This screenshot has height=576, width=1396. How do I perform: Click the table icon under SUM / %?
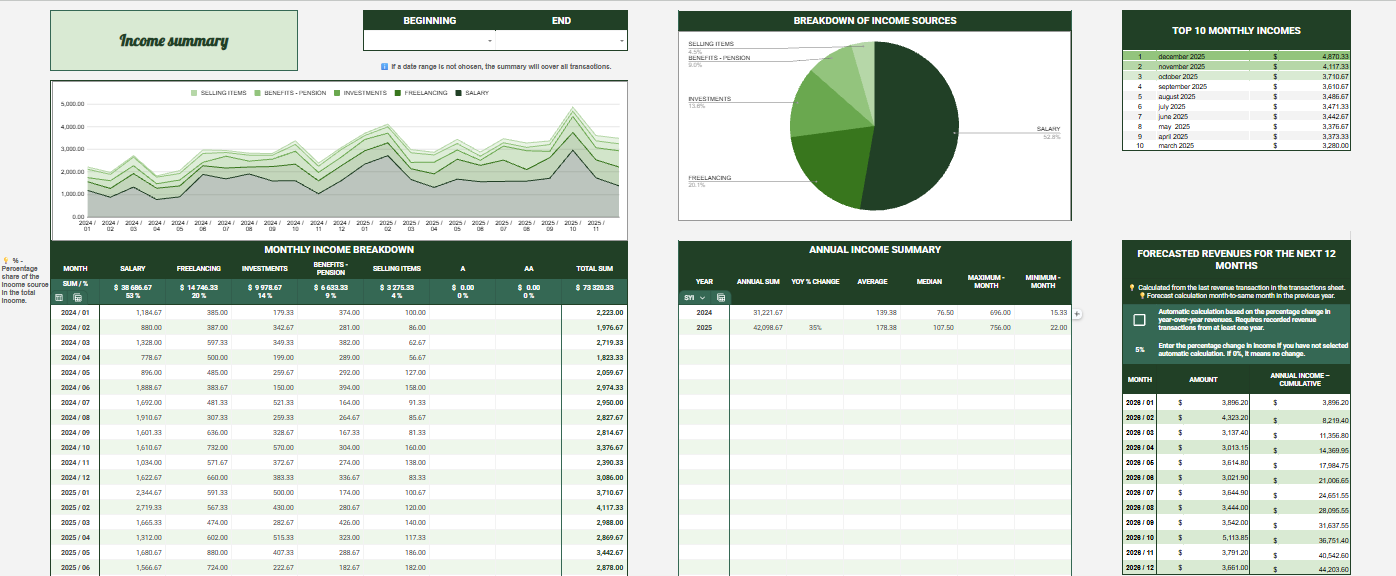click(x=58, y=297)
